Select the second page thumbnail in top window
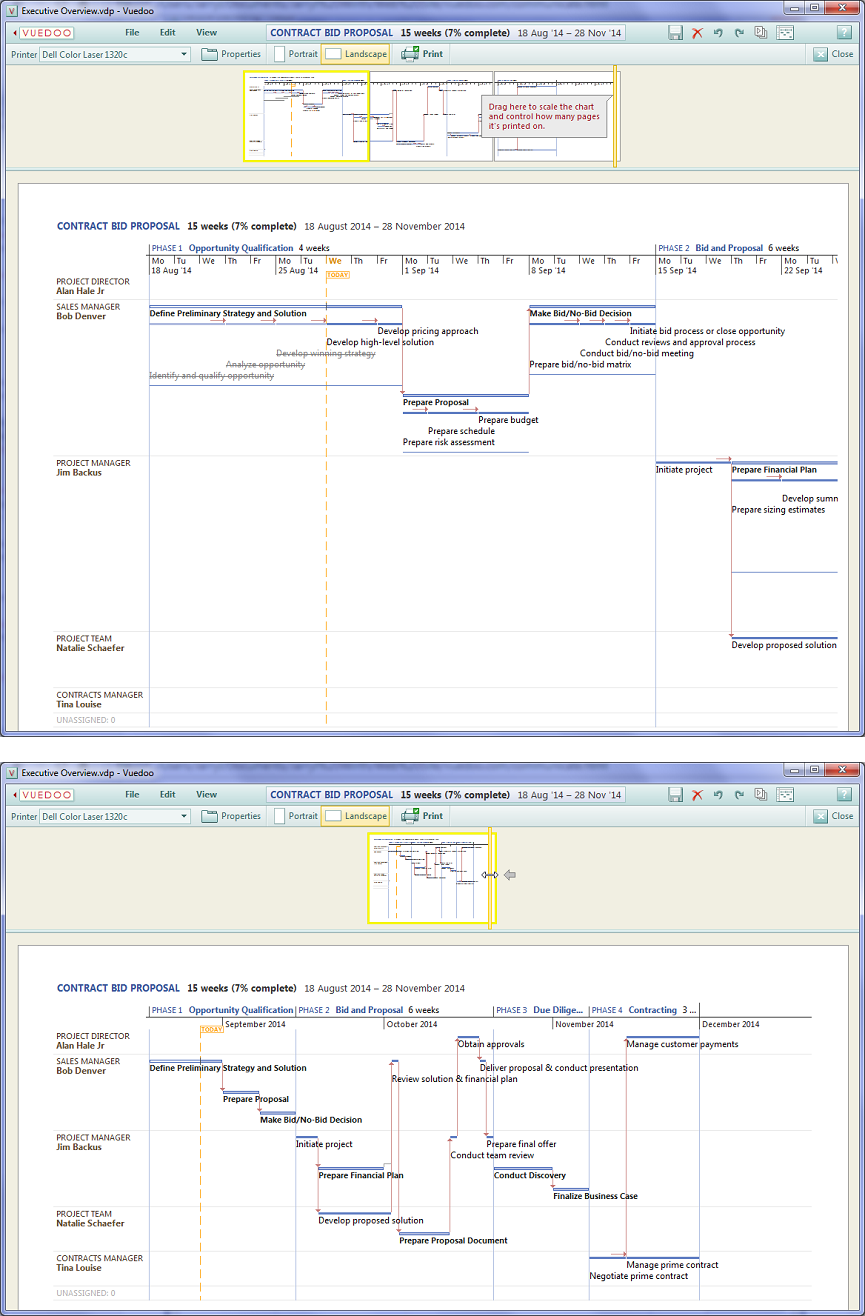865x1316 pixels. 431,116
